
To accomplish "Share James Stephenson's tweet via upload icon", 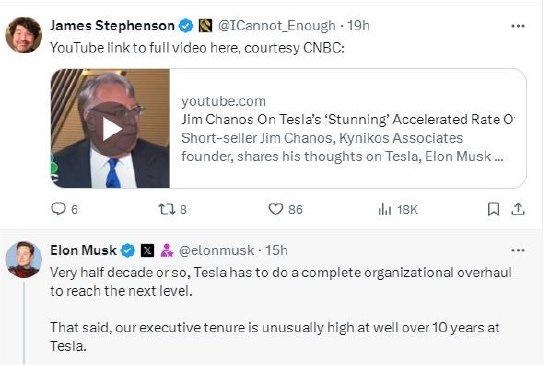I will pos(518,209).
